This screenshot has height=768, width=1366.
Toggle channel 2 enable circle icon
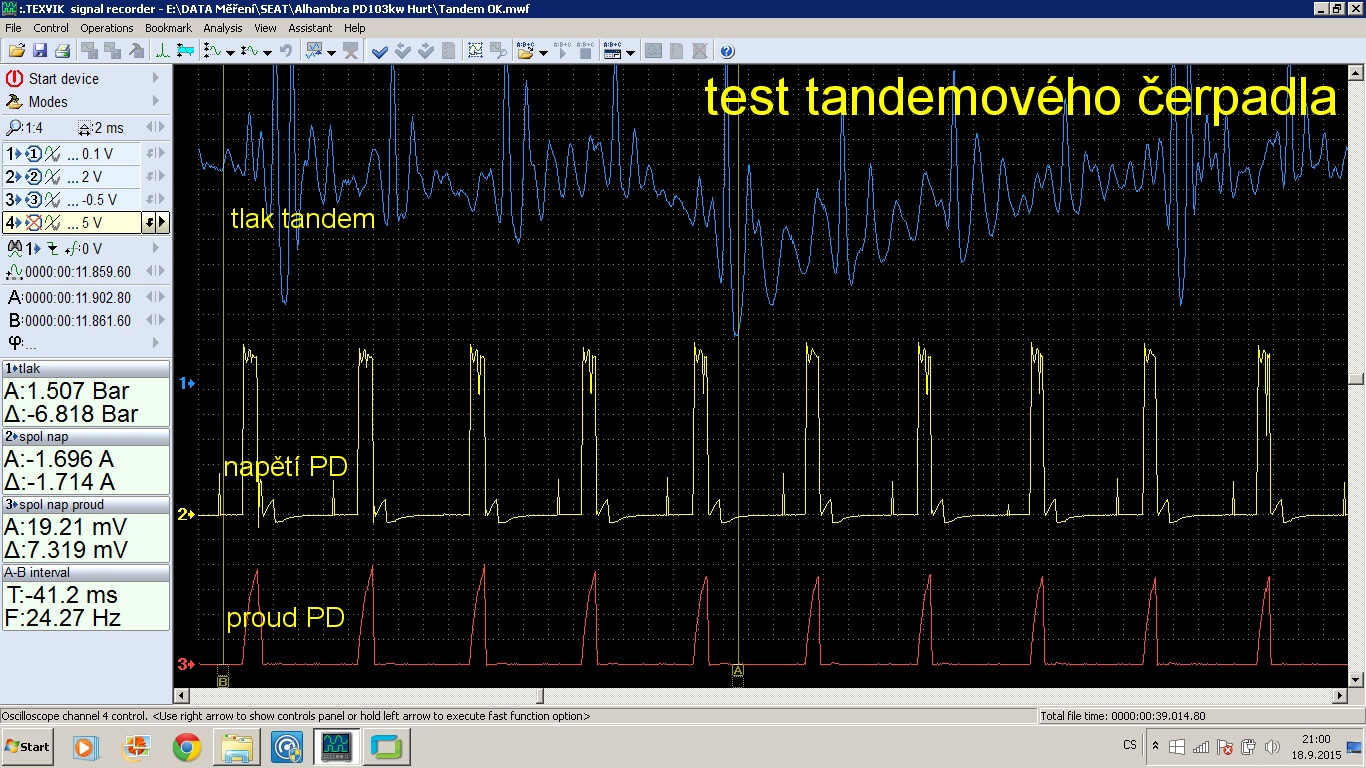(32, 177)
